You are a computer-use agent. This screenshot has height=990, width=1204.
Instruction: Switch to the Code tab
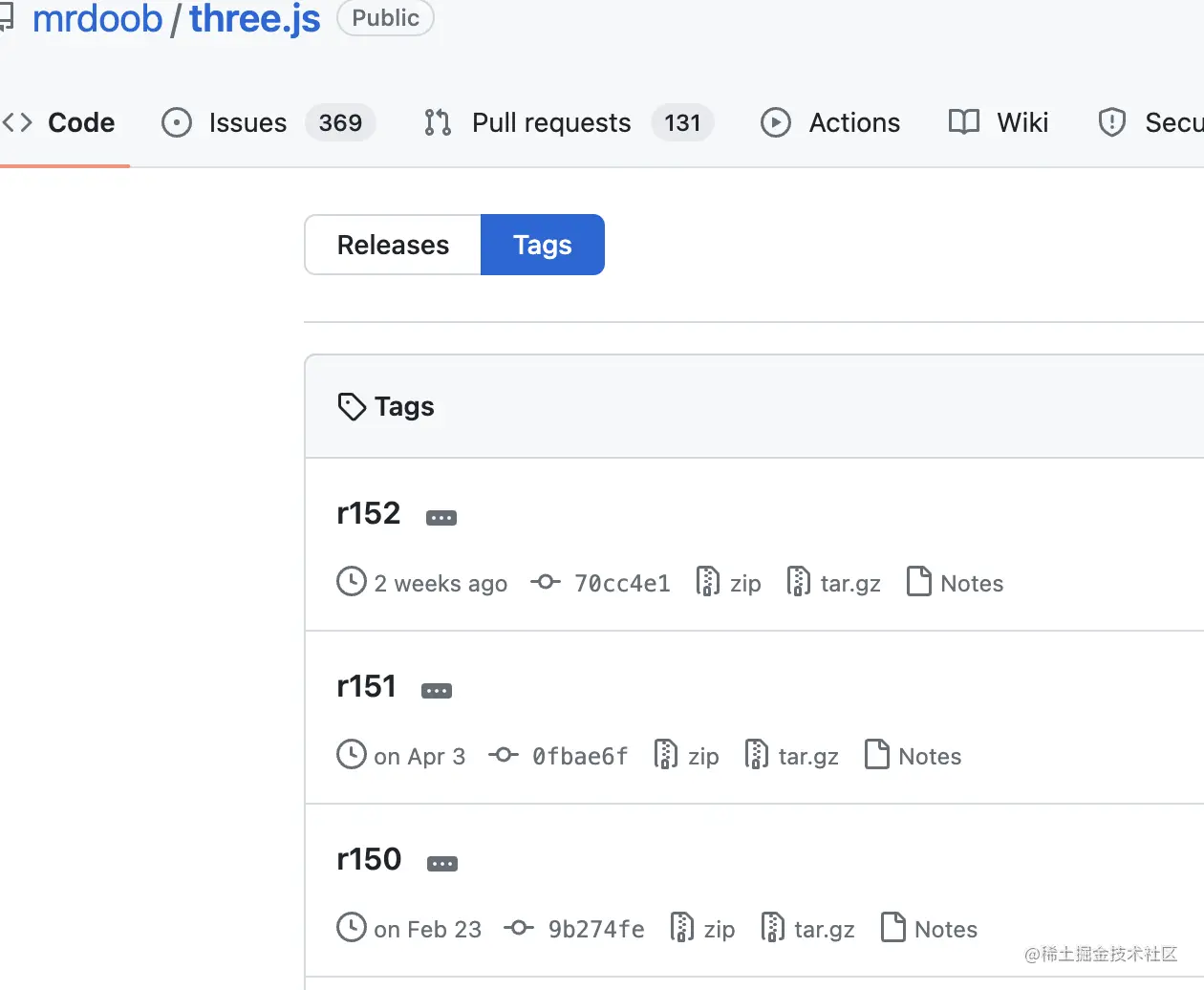[x=59, y=122]
